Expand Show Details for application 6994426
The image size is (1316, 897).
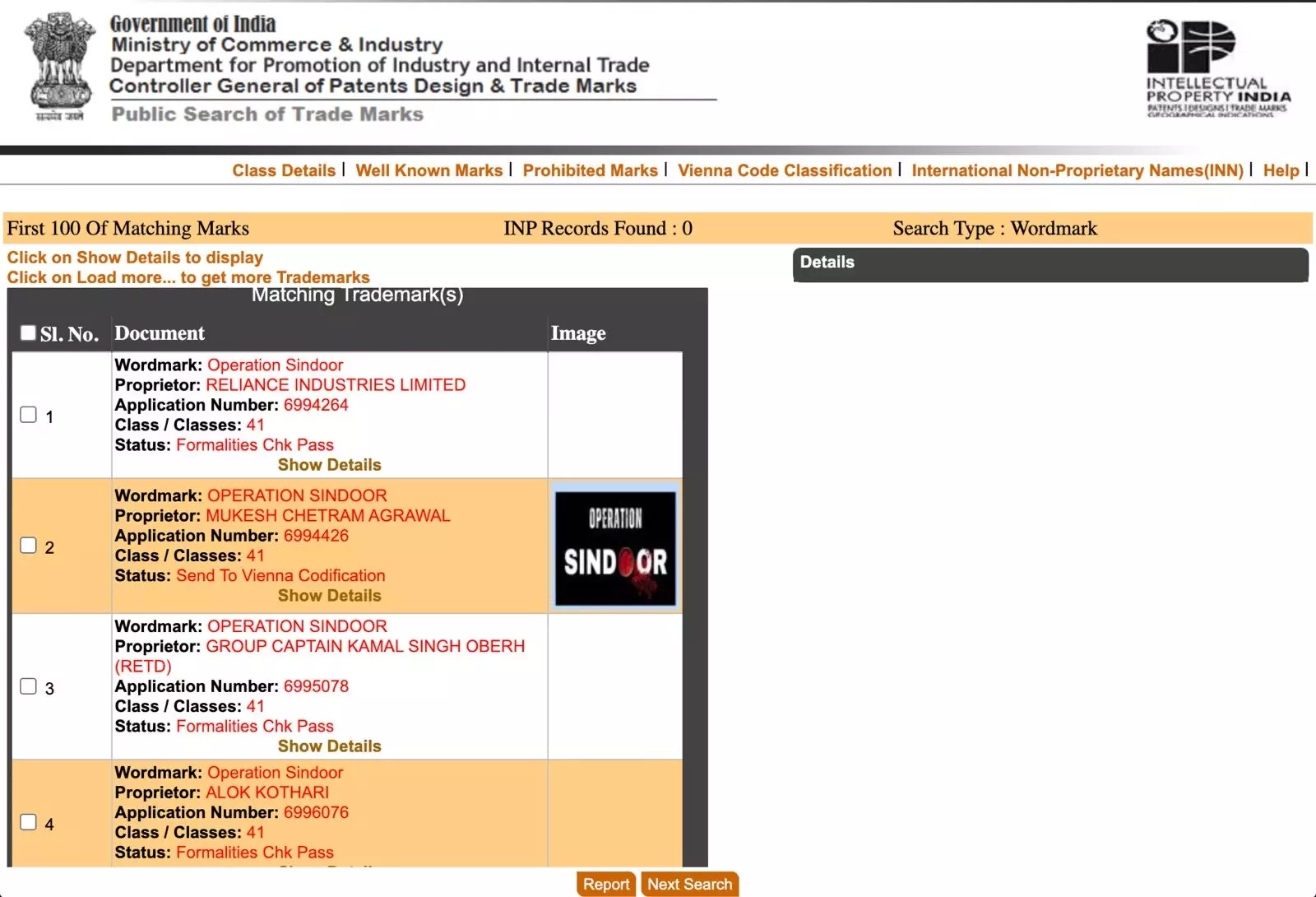[x=329, y=596]
